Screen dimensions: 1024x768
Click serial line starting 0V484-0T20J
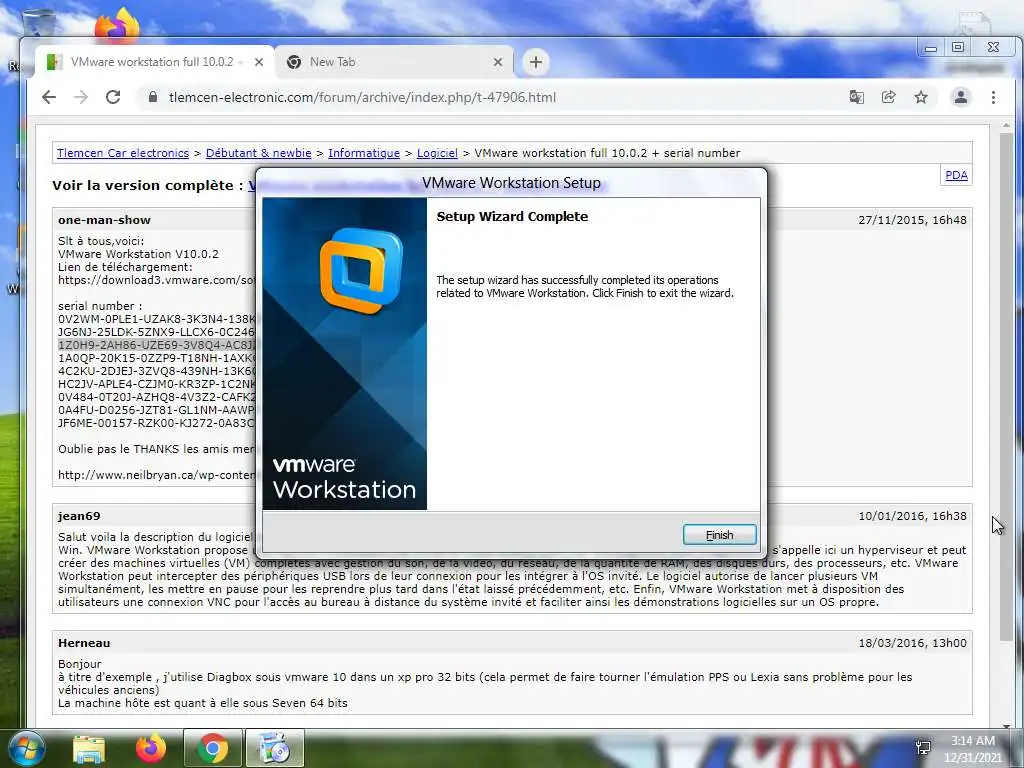click(x=156, y=397)
